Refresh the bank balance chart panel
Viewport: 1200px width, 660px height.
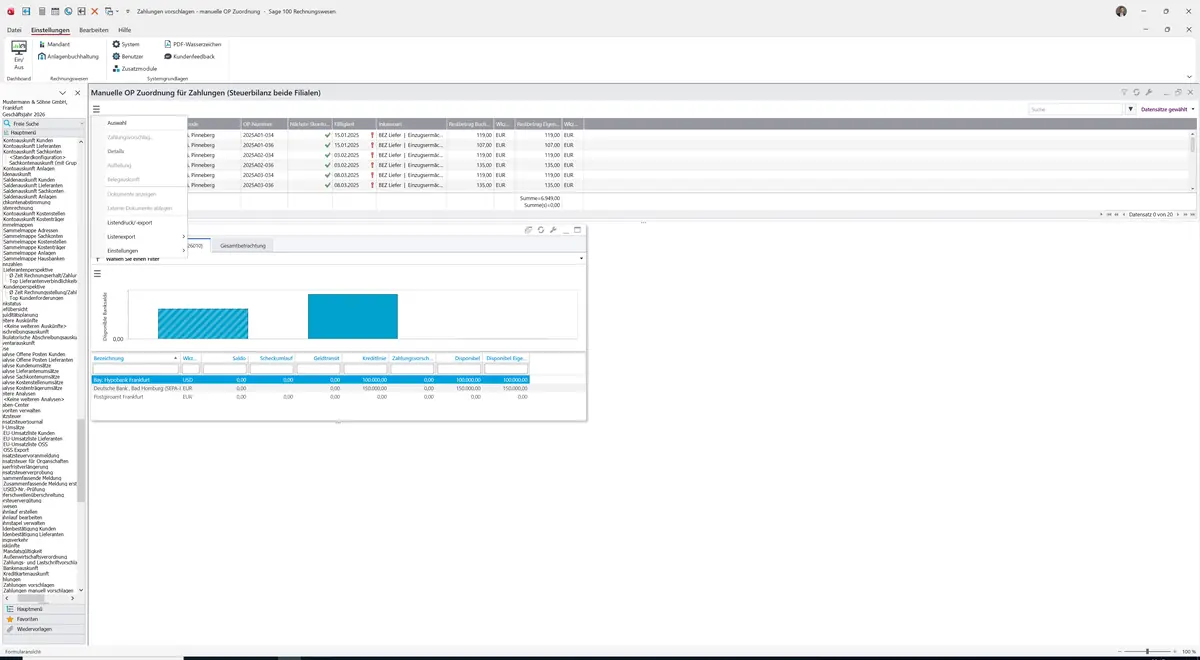click(540, 229)
